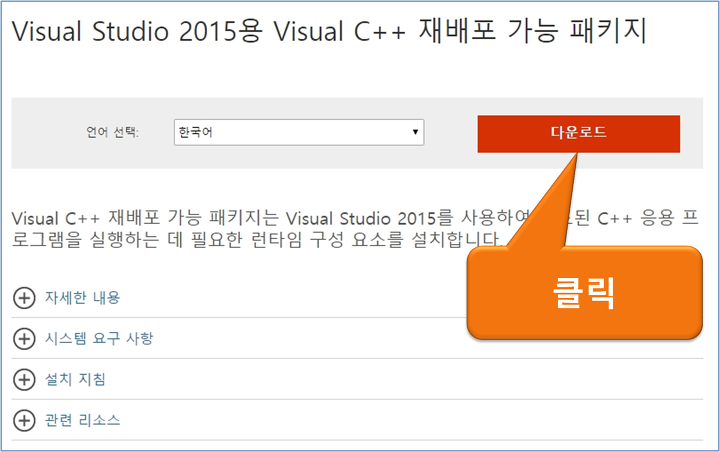Open the 관련 리소스 link

(82, 420)
